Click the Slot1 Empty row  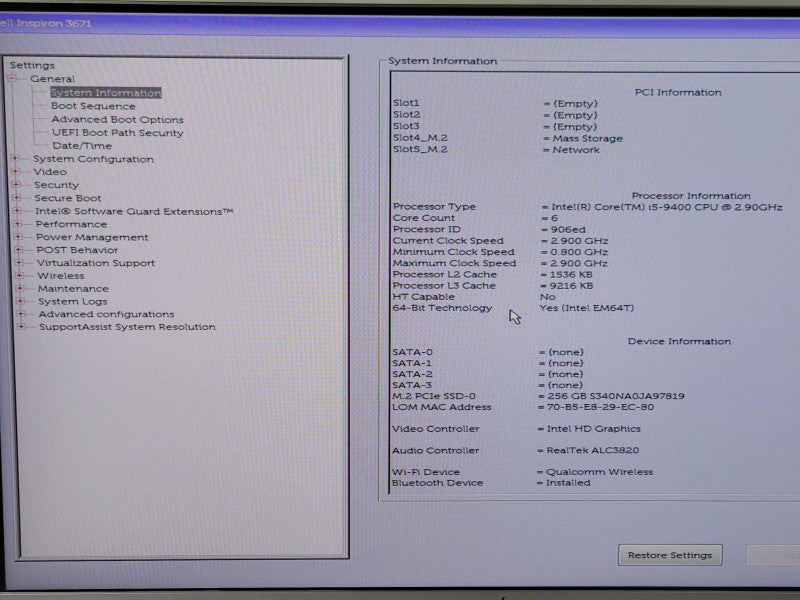[x=495, y=104]
